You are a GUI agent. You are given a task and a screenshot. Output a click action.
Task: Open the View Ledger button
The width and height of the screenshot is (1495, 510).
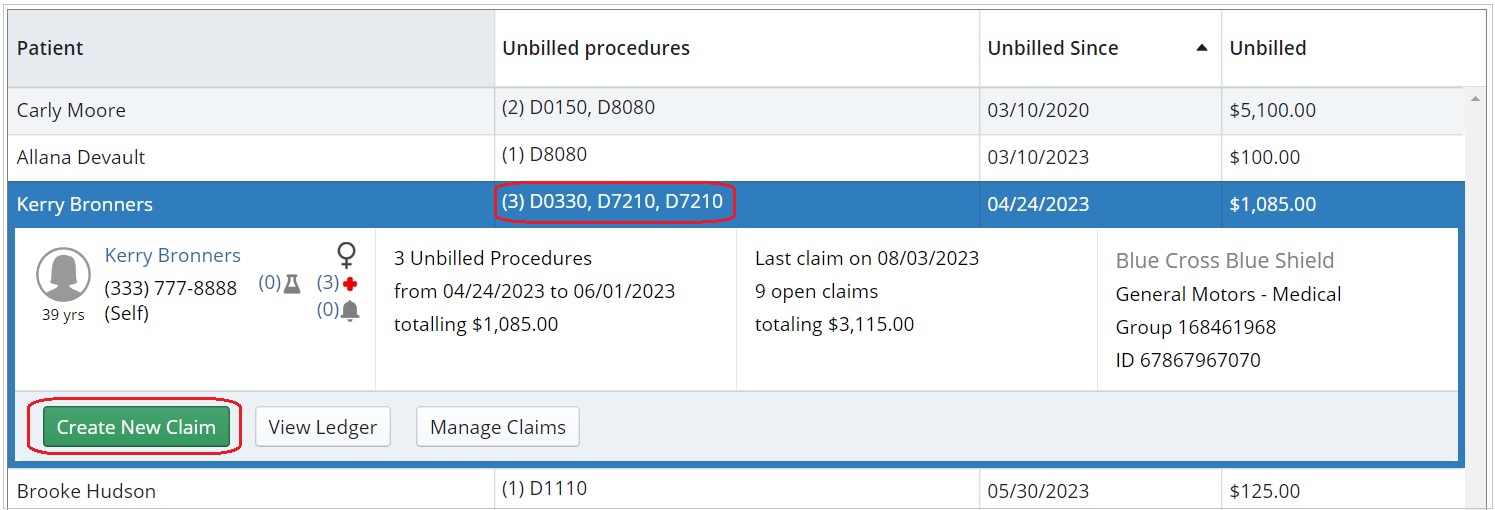click(x=322, y=427)
